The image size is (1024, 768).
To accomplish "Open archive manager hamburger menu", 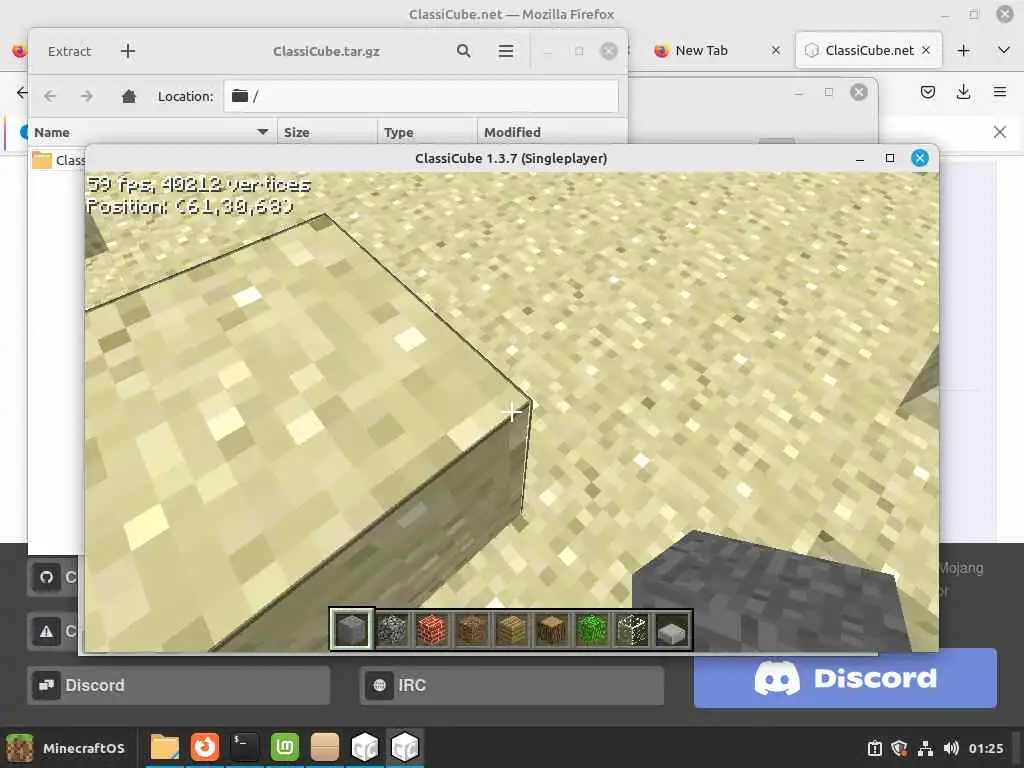I will tap(505, 51).
